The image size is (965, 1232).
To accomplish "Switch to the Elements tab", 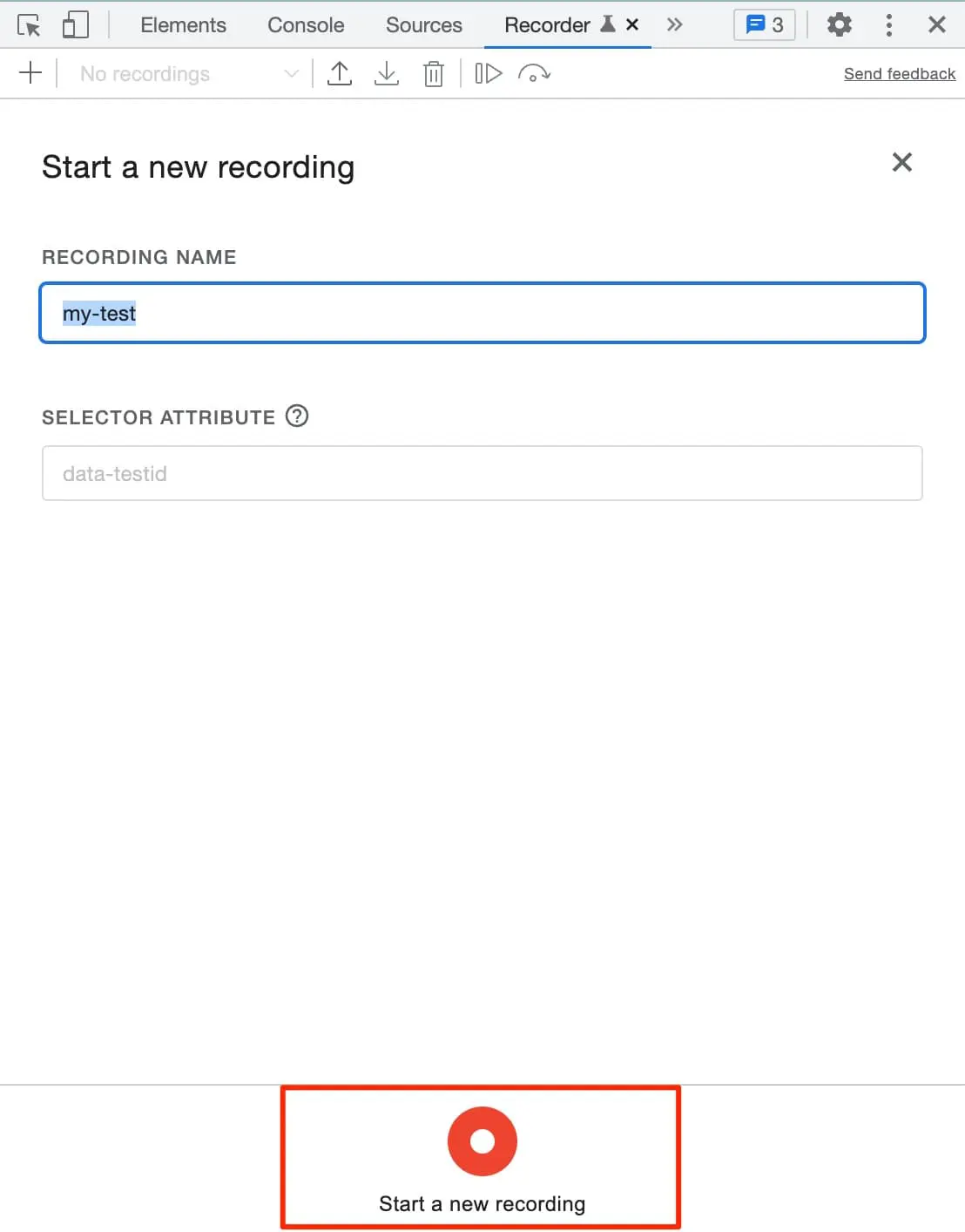I will coord(183,25).
